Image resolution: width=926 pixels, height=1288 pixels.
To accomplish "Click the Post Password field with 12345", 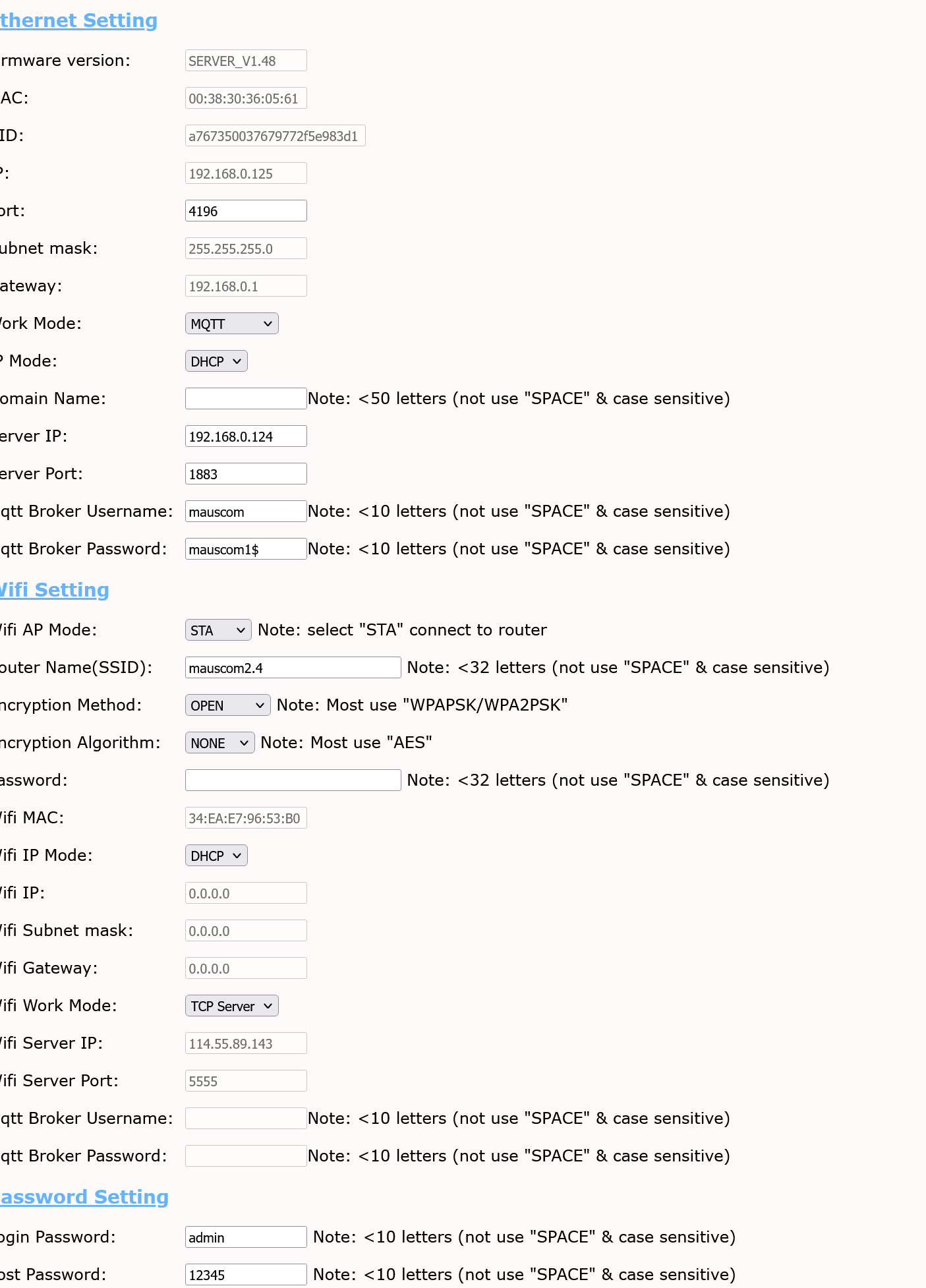I will pos(245,1275).
